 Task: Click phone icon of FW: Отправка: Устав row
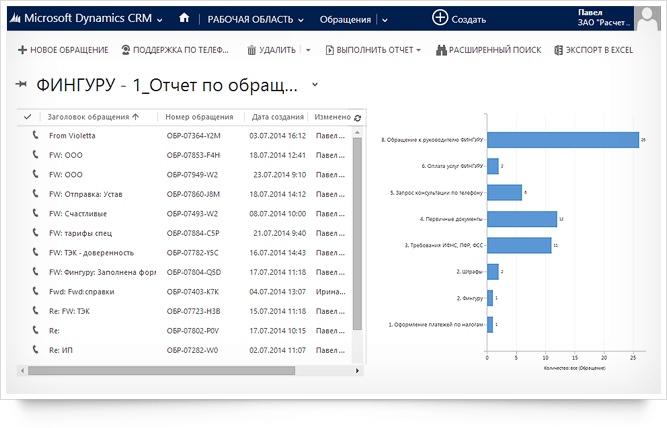(36, 194)
